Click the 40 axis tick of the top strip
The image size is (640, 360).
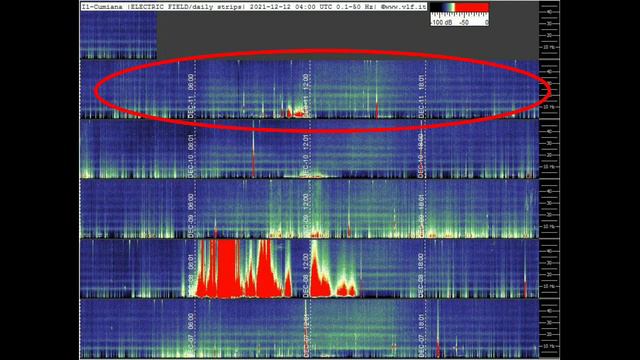click(550, 12)
